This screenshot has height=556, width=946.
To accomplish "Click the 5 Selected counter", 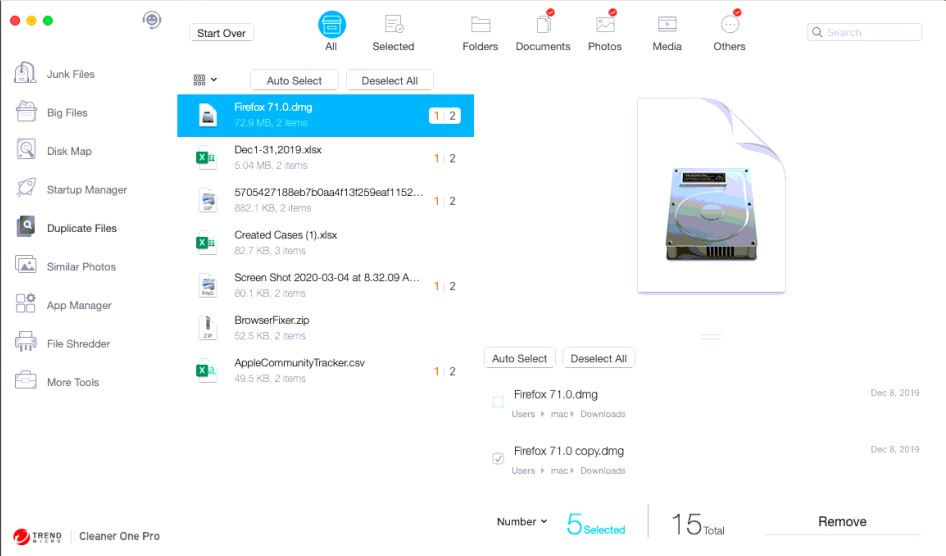I will 596,524.
